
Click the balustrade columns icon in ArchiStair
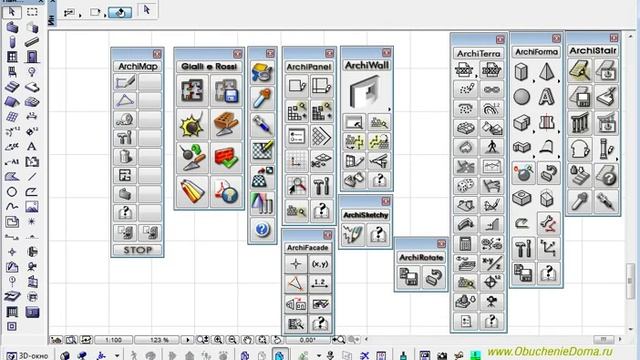[x=580, y=122]
